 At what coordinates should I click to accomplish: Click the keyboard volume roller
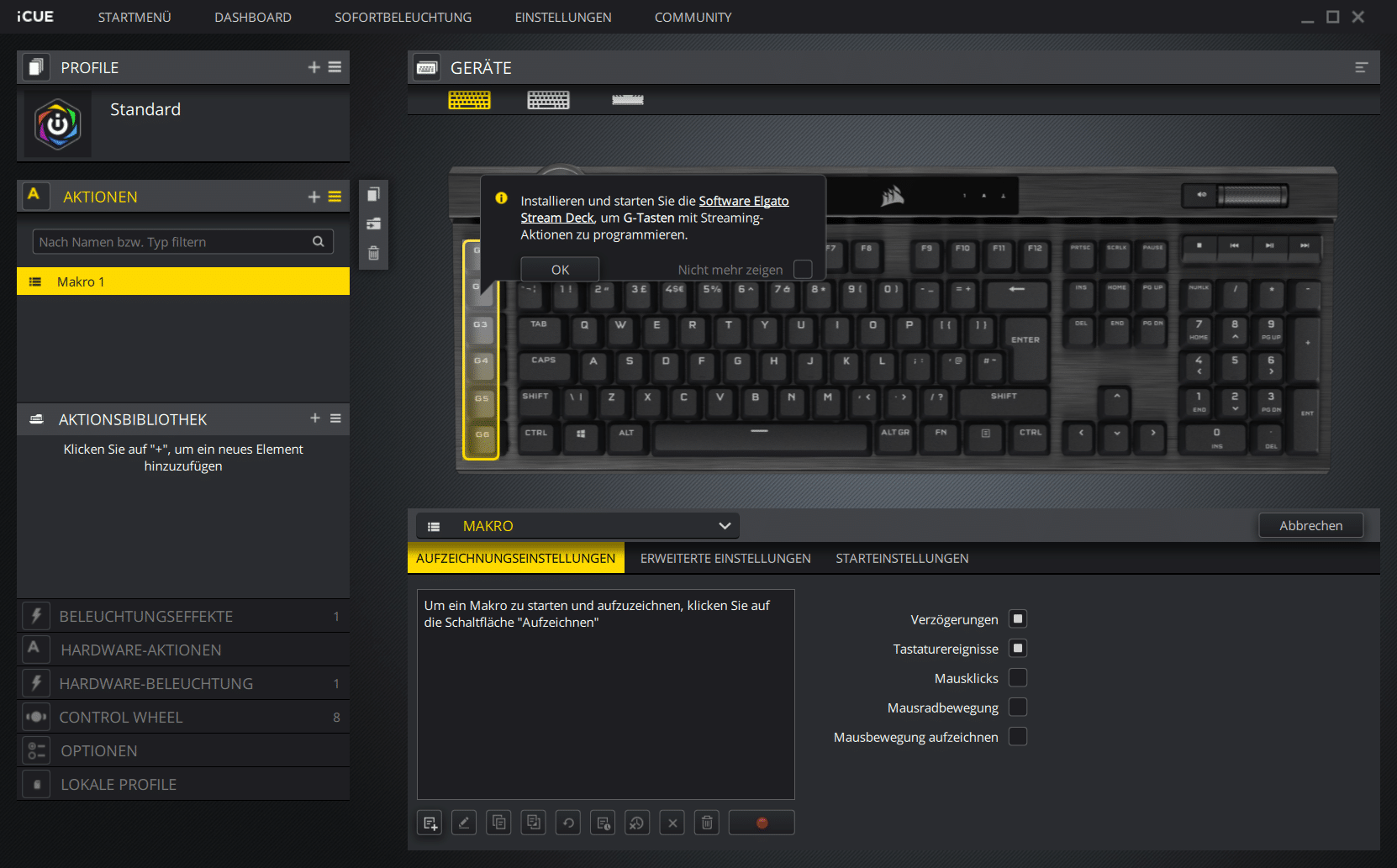(1252, 195)
